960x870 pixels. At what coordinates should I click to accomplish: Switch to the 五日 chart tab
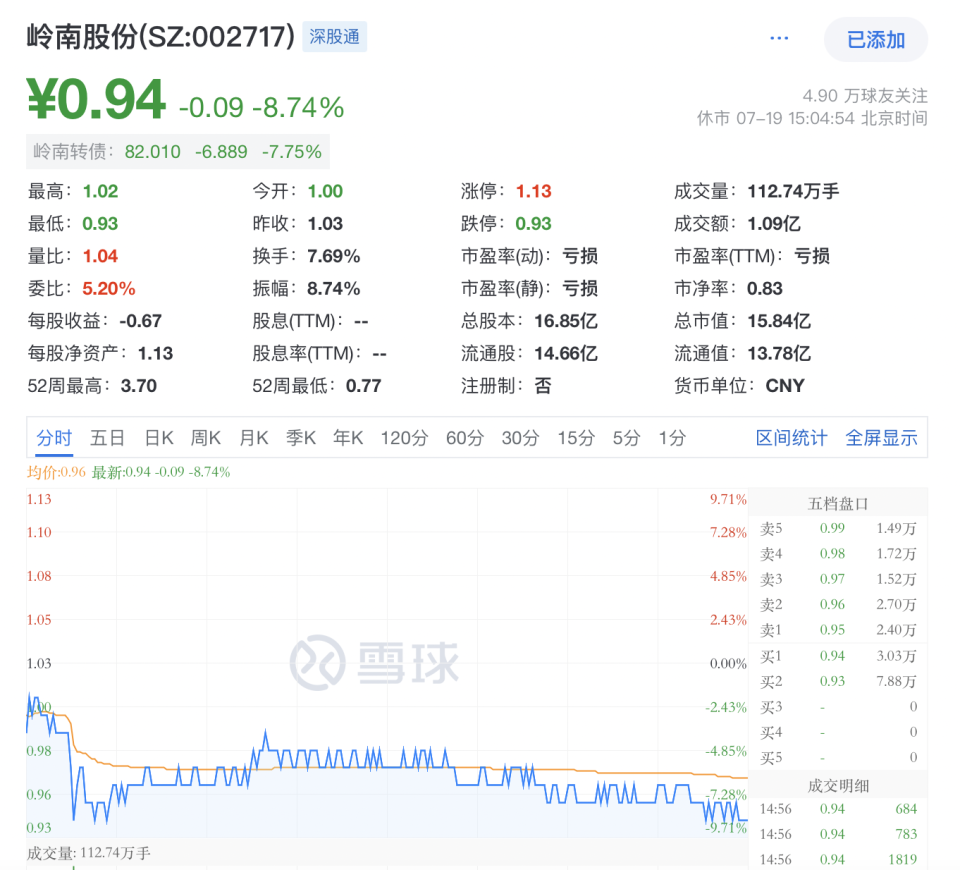pyautogui.click(x=108, y=438)
